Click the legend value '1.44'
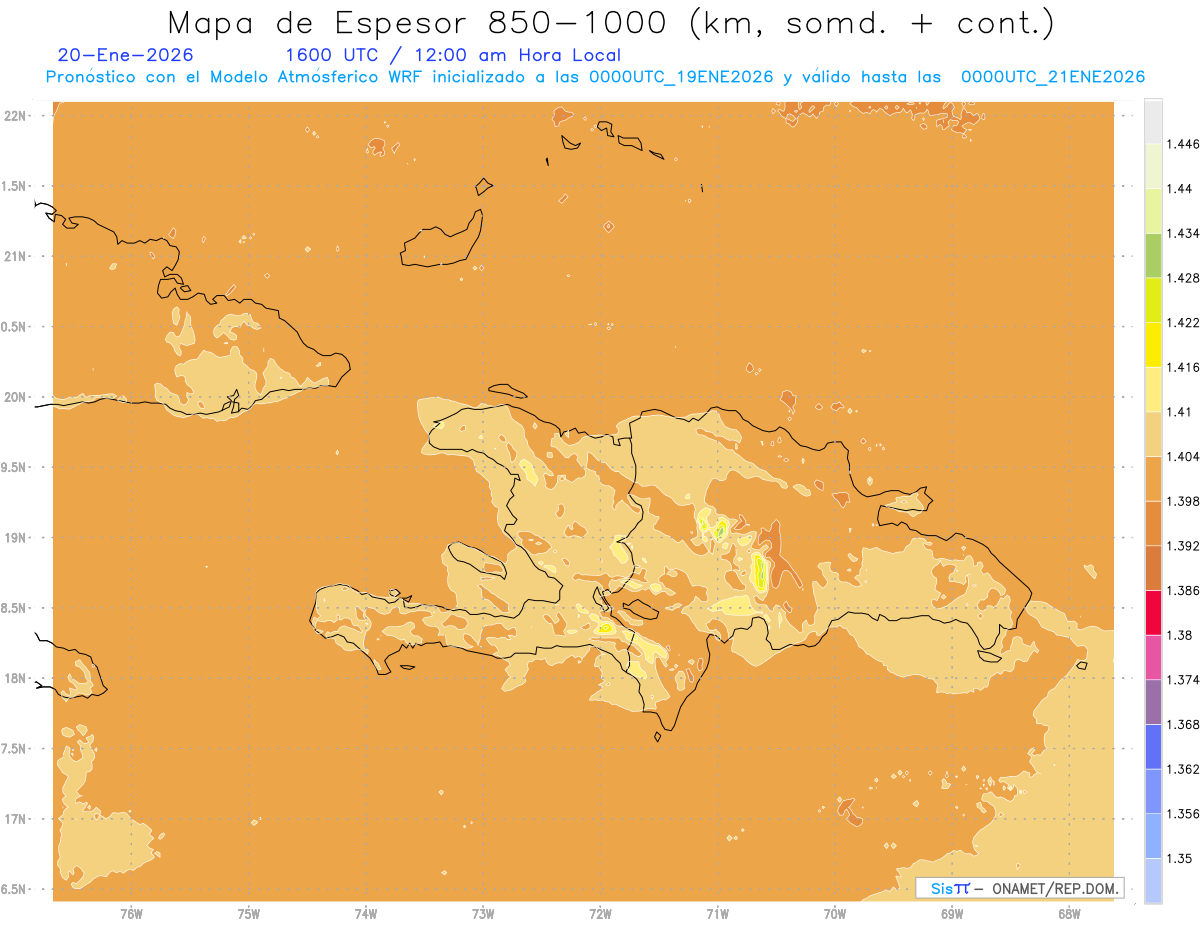1200x927 pixels. click(1179, 189)
